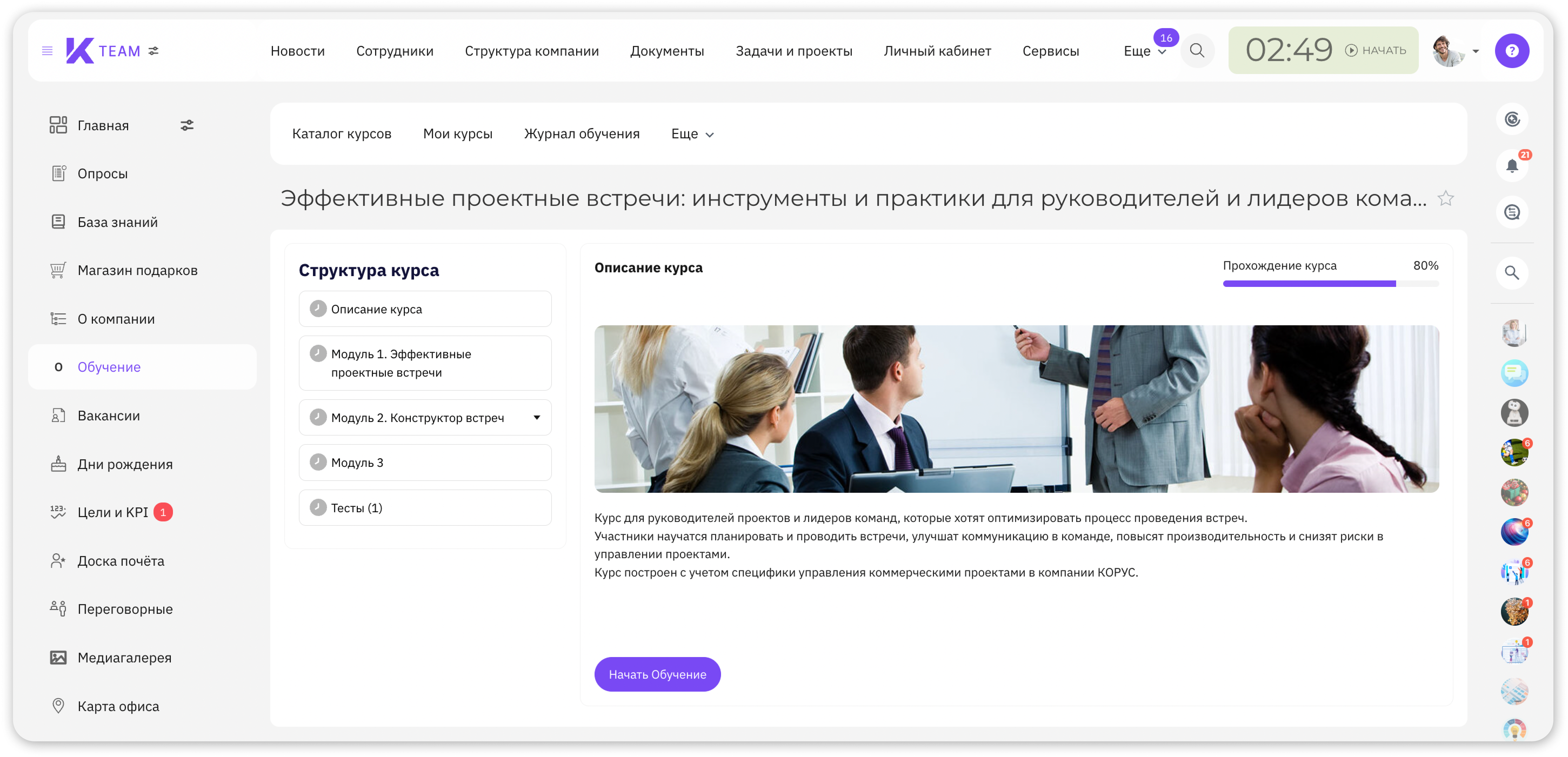Expand the user profile dropdown arrow
The height and width of the screenshot is (757, 1568).
coord(1476,52)
